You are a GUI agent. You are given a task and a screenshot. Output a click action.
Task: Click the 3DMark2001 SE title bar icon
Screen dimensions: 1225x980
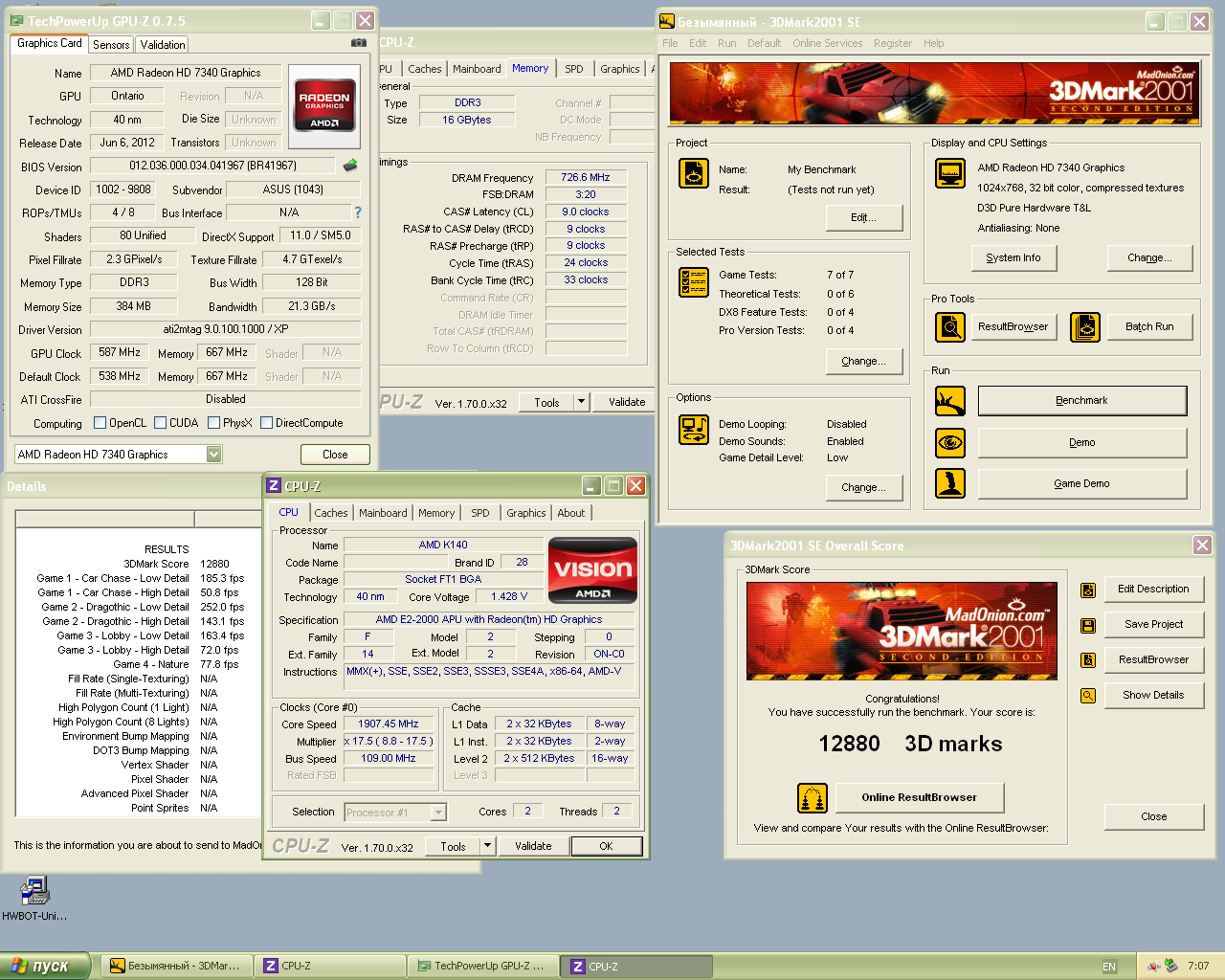(x=667, y=21)
